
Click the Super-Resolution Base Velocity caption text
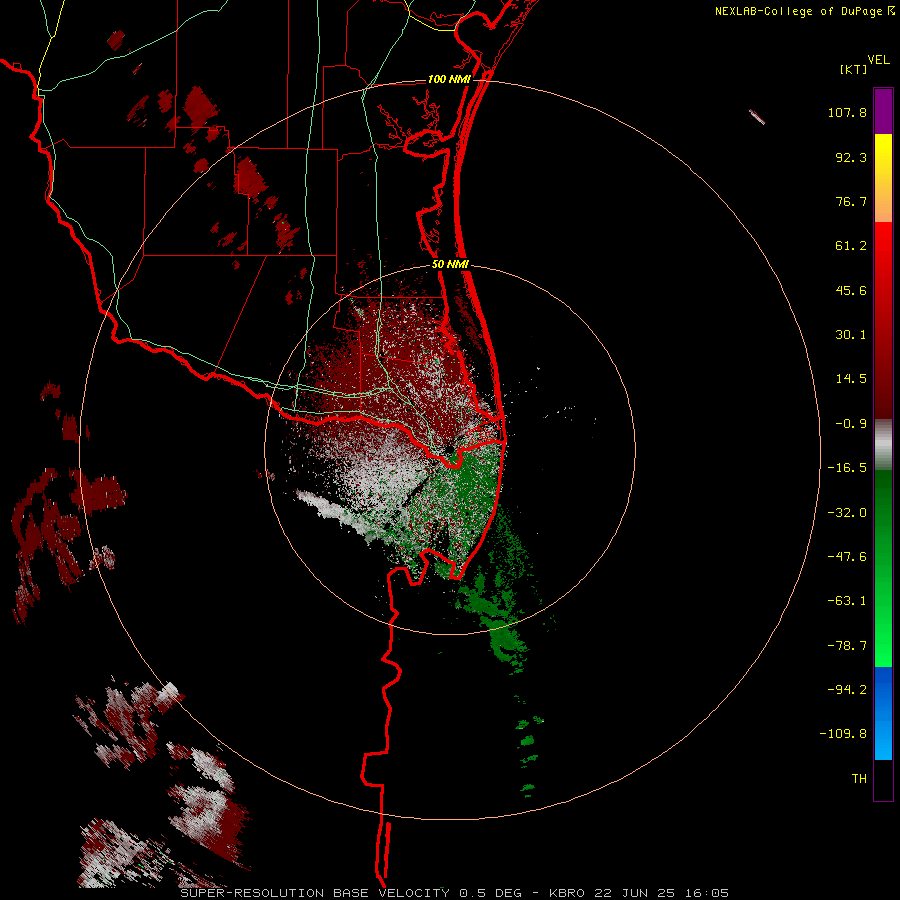tap(454, 893)
